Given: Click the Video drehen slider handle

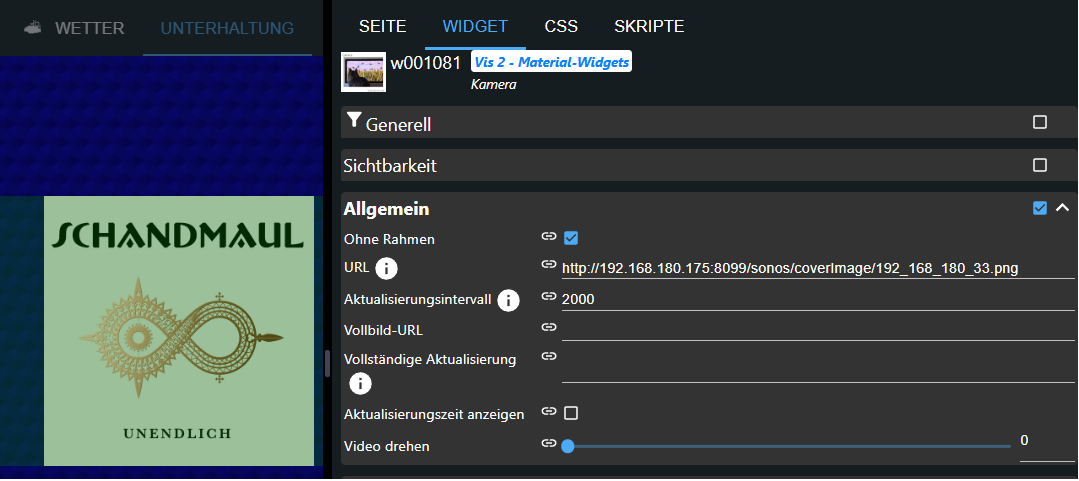Looking at the screenshot, I should (x=568, y=446).
